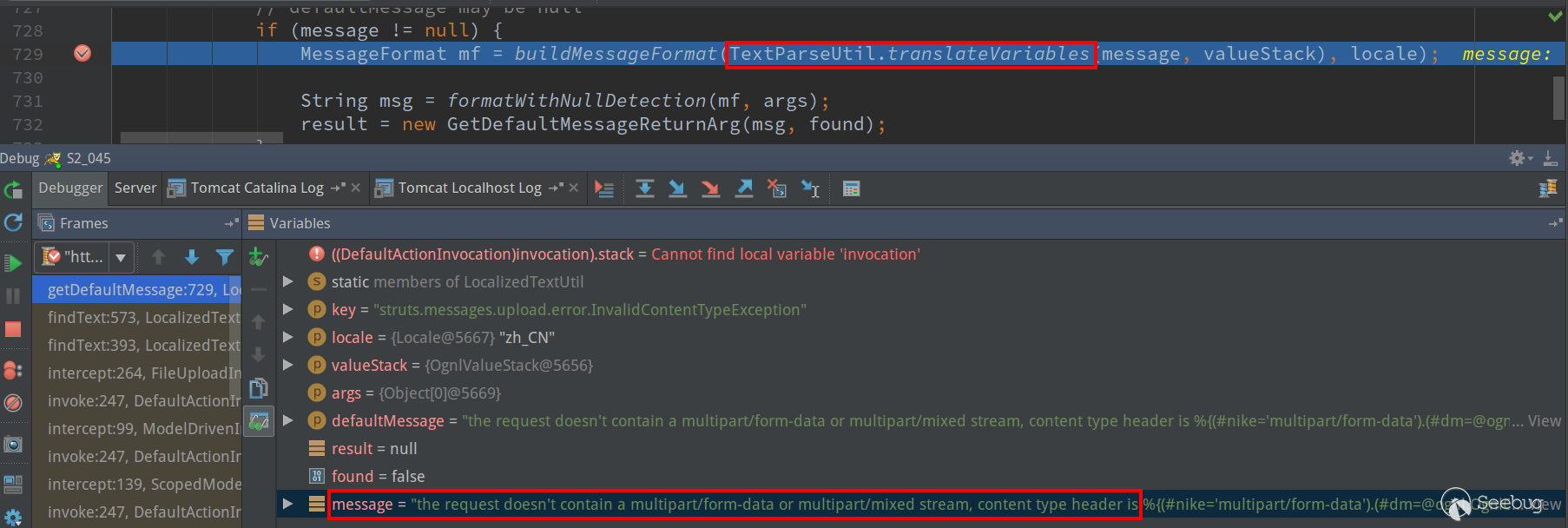Select the result = null row
The image size is (1568, 528).
pos(921,449)
